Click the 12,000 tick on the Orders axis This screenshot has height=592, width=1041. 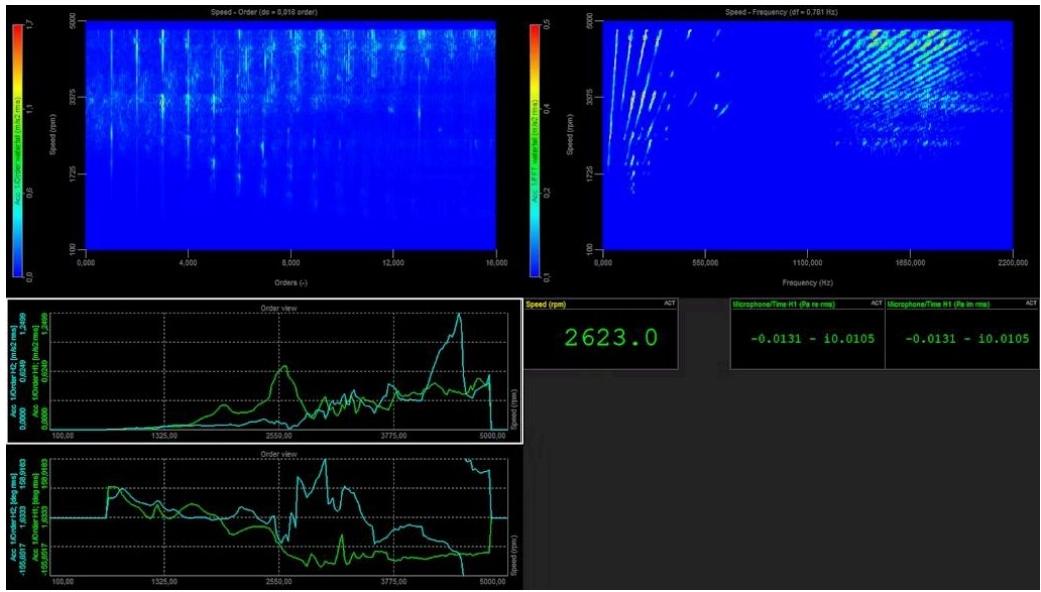pos(393,262)
